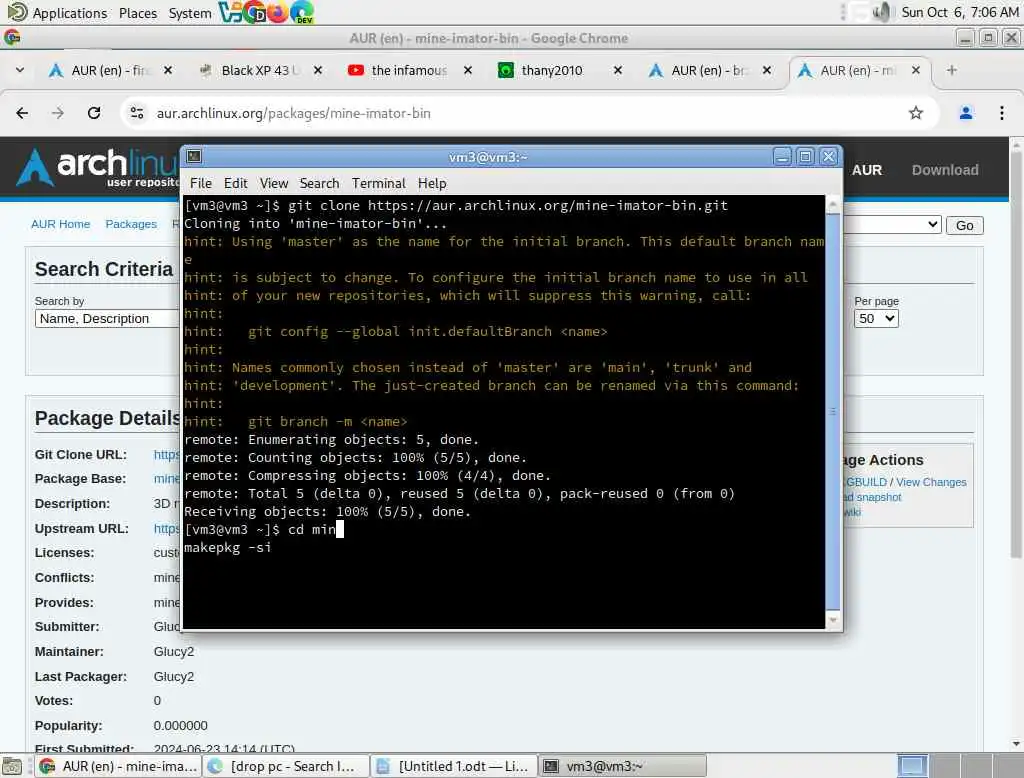Click Maintainer value 'Glucy2'

[x=173, y=651]
